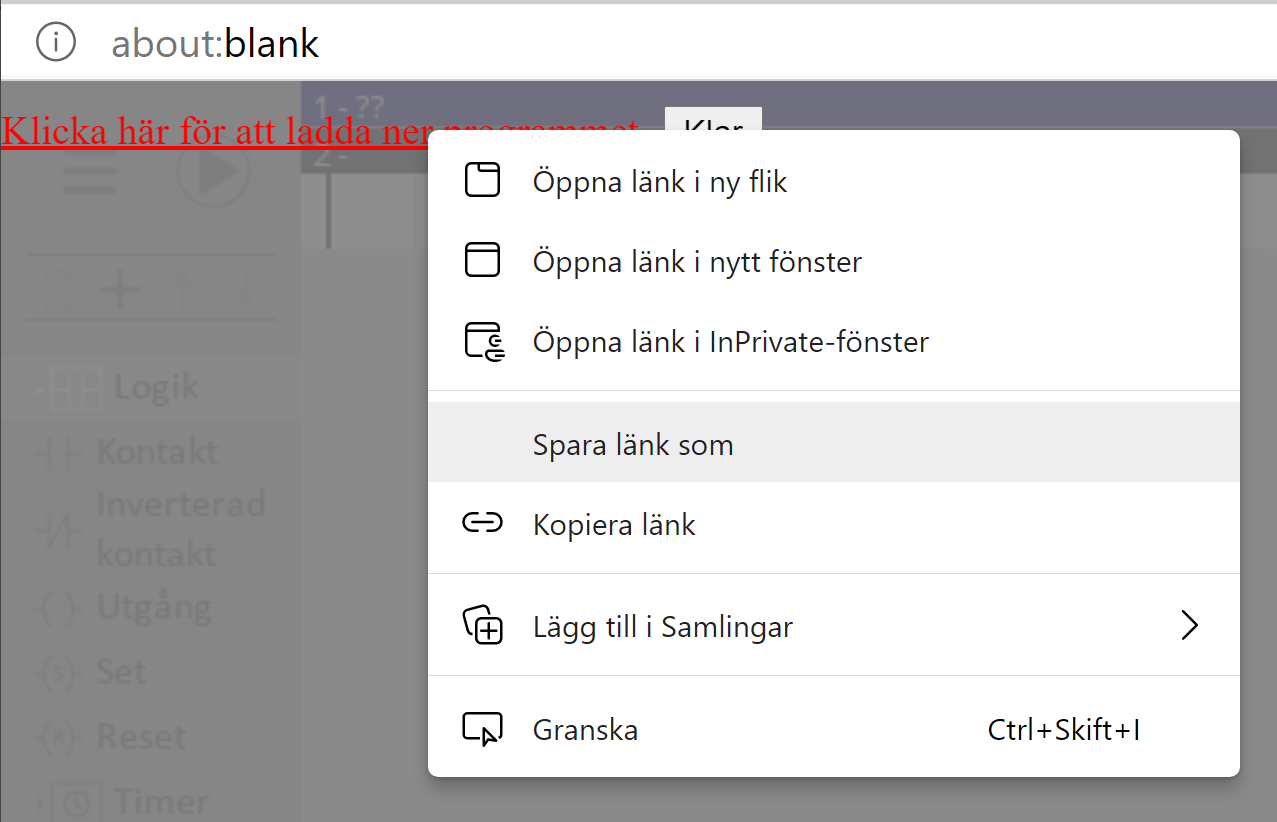Select the Kontakt ladder element

click(x=155, y=452)
